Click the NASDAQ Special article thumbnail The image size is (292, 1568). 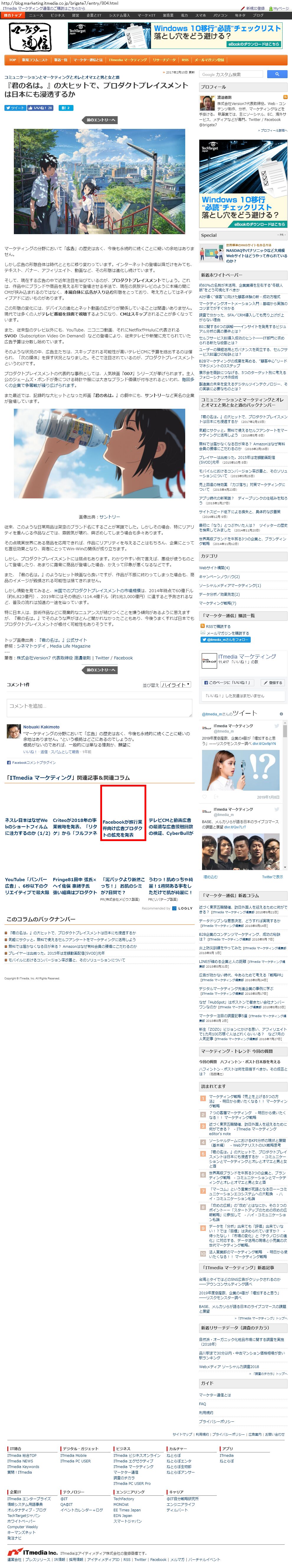pos(211,253)
